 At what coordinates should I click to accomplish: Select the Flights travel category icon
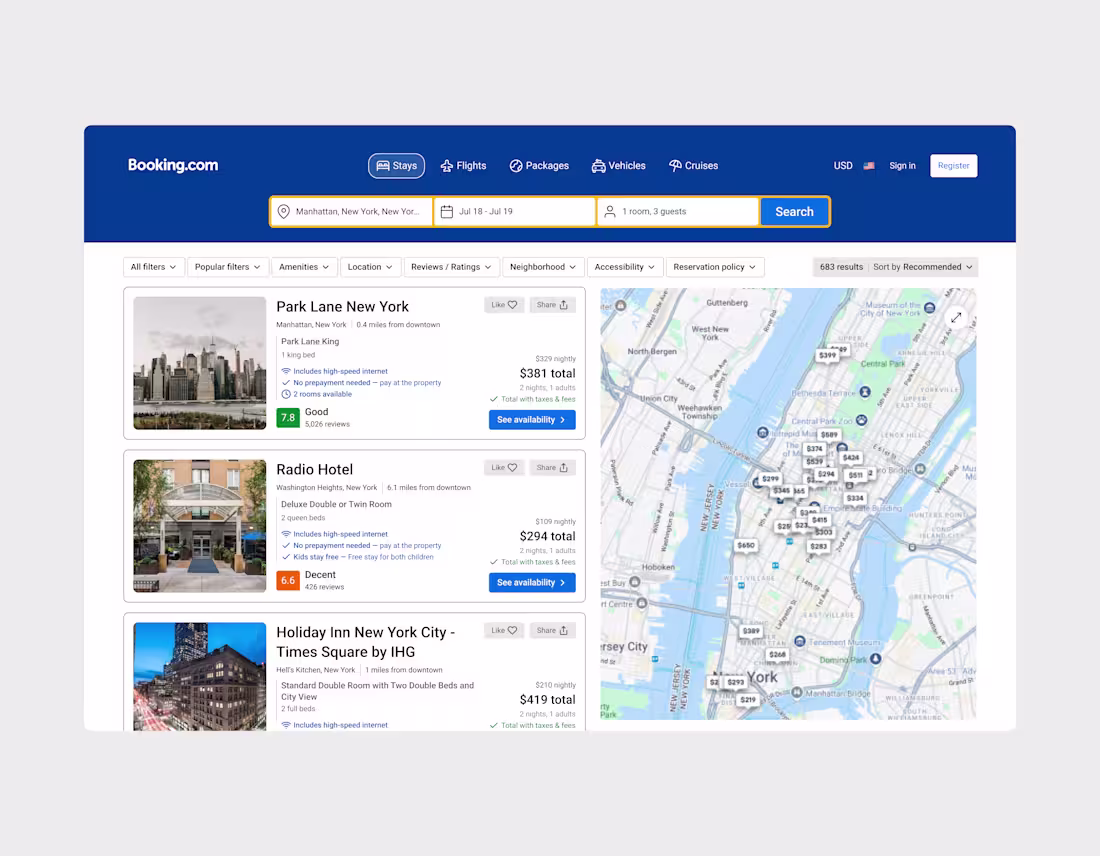click(x=447, y=165)
